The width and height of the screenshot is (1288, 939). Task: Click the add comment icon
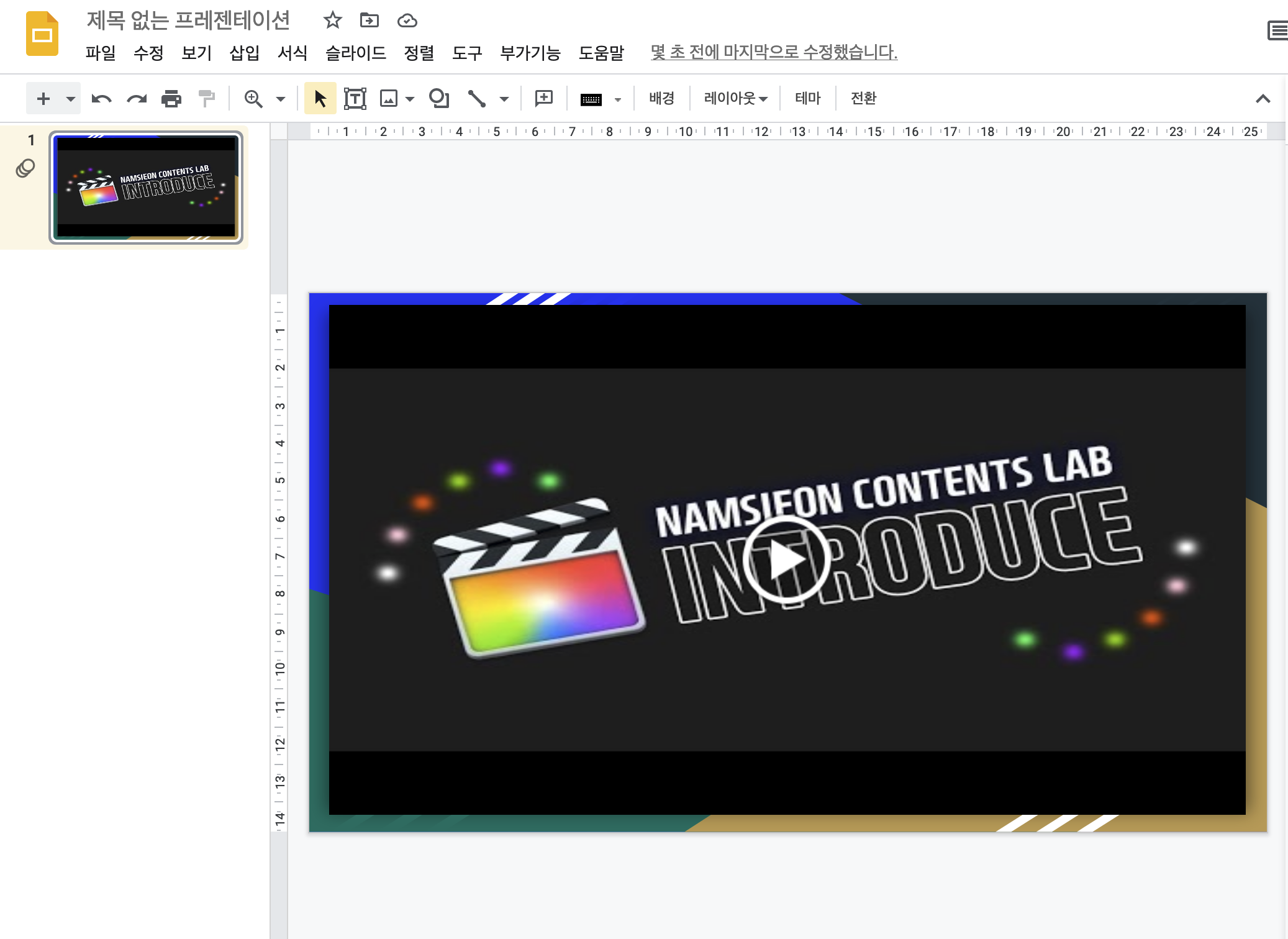coord(544,98)
